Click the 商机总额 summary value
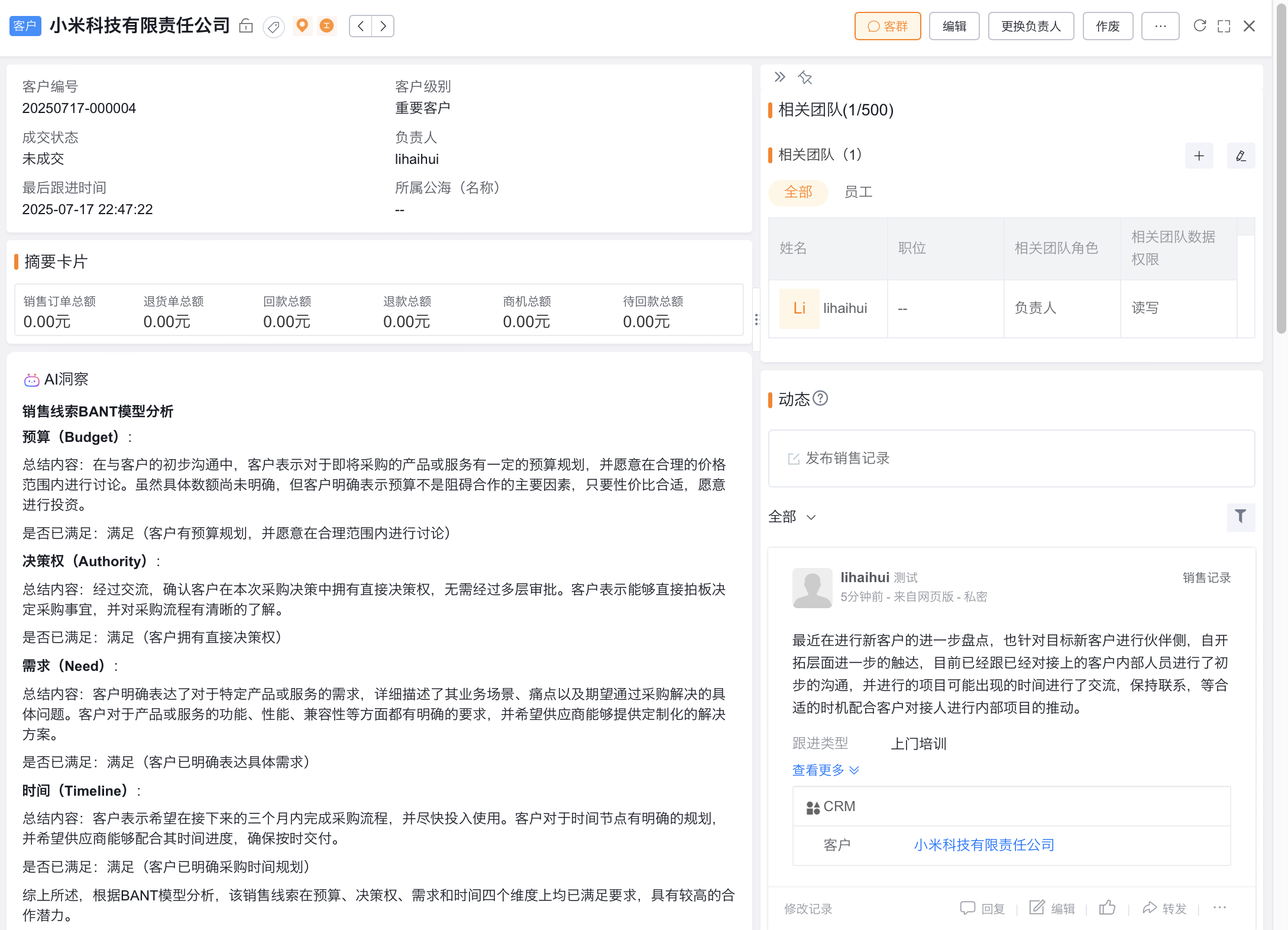This screenshot has height=930, width=1288. tap(526, 322)
